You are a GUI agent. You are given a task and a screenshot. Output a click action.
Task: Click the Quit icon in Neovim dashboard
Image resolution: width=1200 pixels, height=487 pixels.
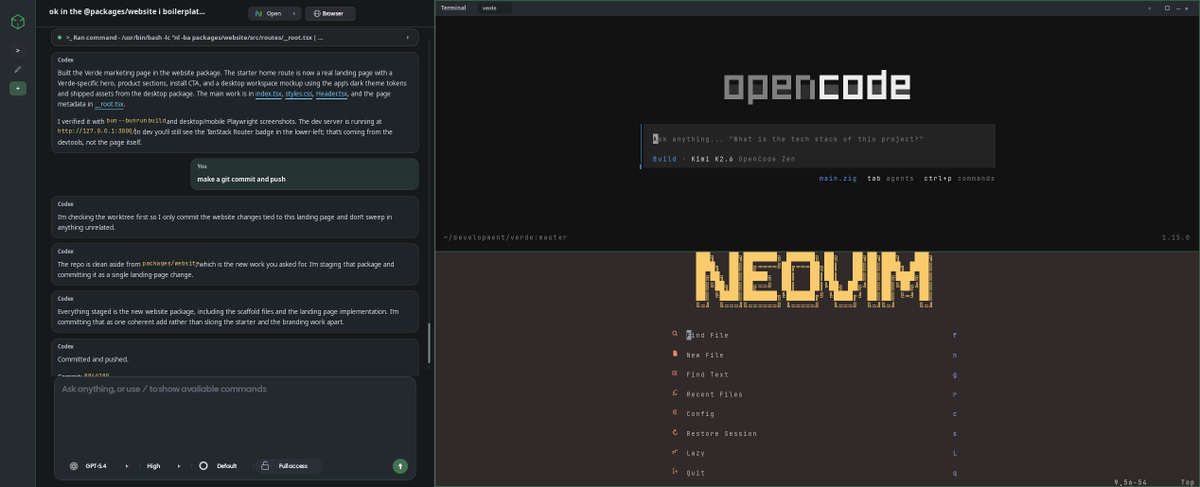pyautogui.click(x=675, y=472)
